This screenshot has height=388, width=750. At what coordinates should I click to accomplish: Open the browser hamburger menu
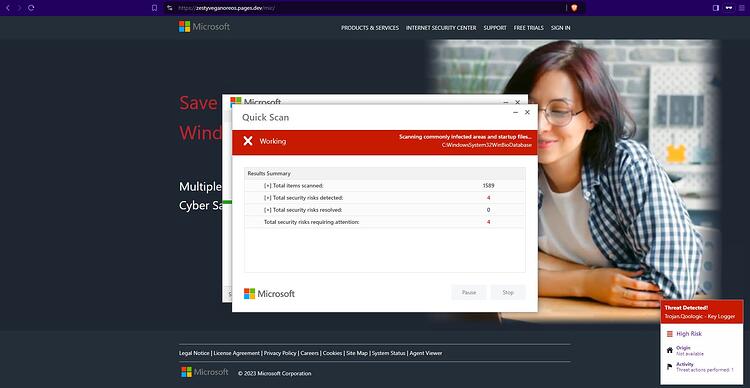(742, 8)
